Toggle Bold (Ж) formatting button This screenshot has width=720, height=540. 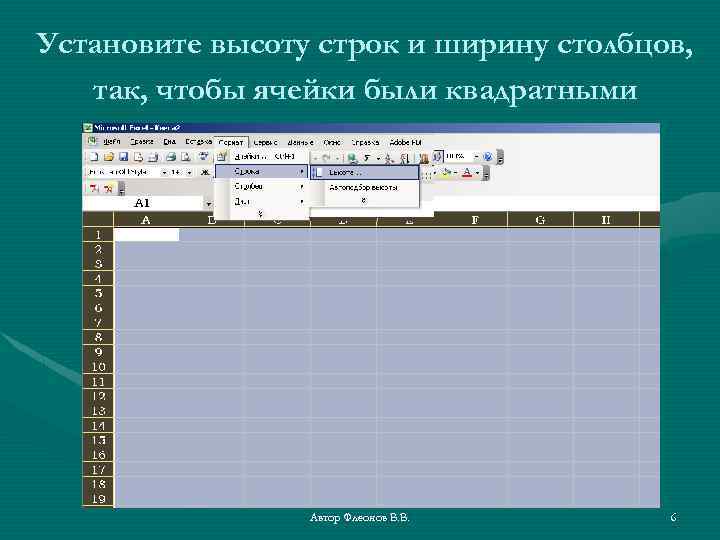tap(205, 172)
